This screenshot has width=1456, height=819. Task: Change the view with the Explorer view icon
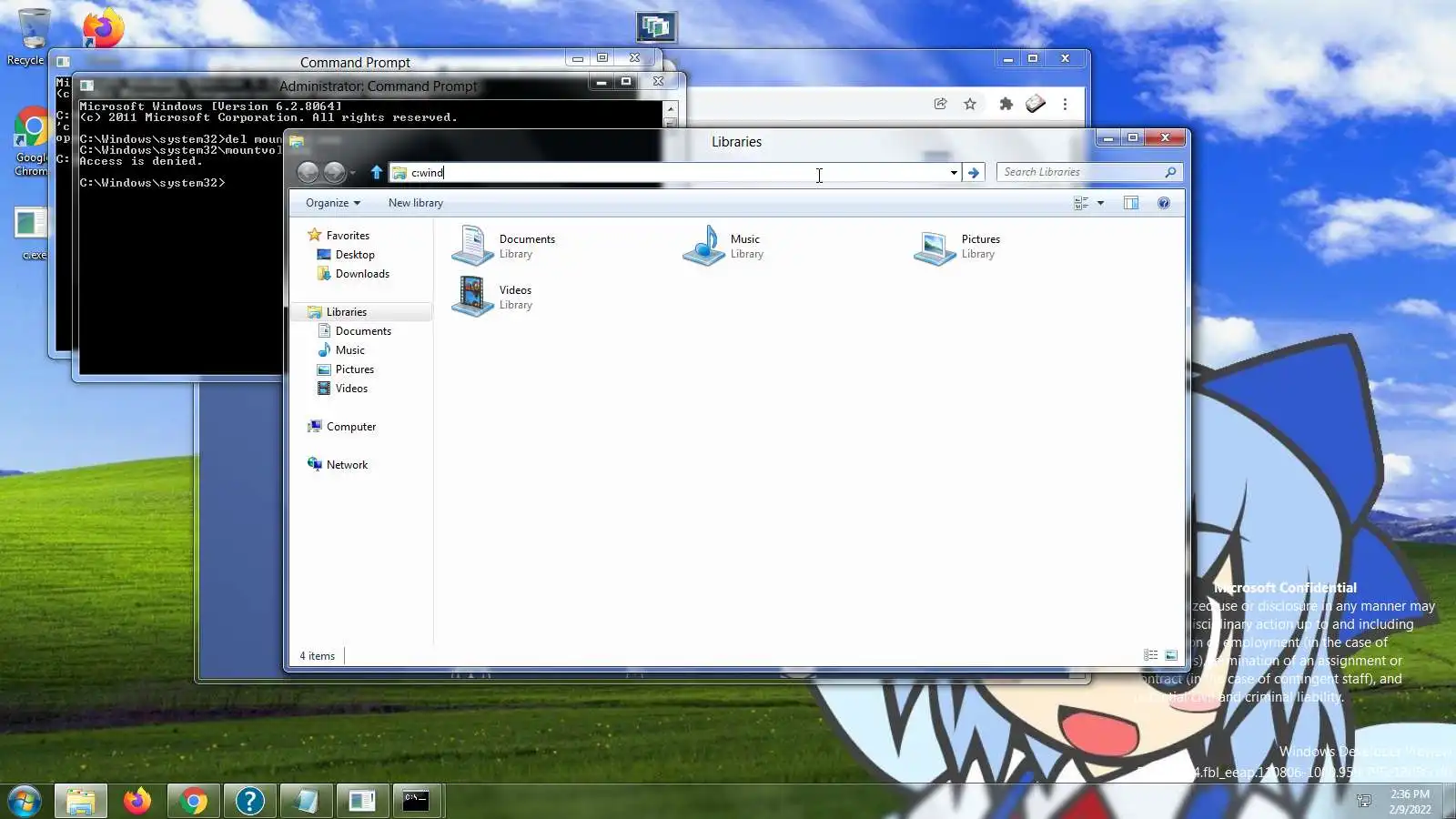click(x=1081, y=203)
